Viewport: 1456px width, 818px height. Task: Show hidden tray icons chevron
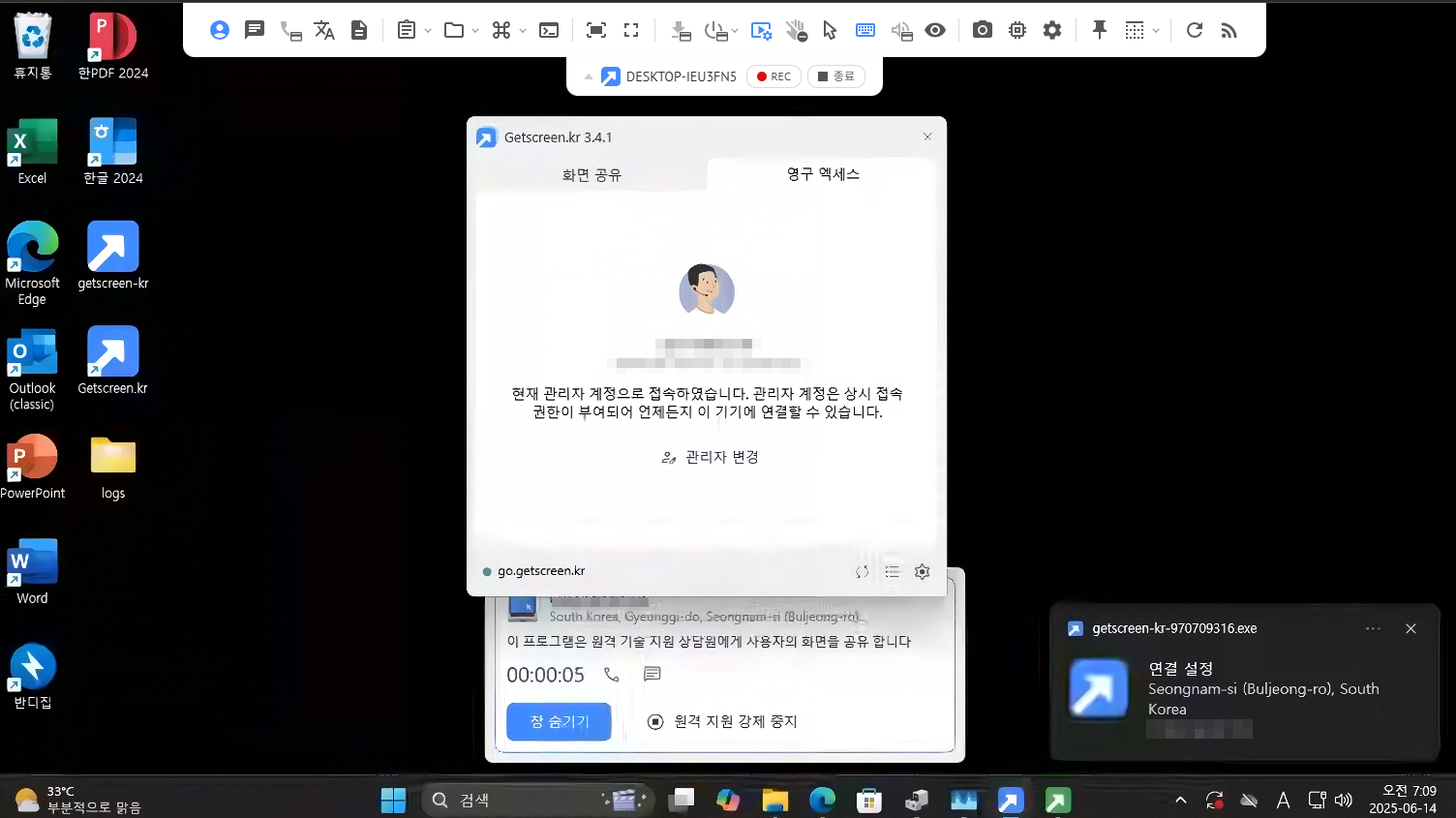1181,800
